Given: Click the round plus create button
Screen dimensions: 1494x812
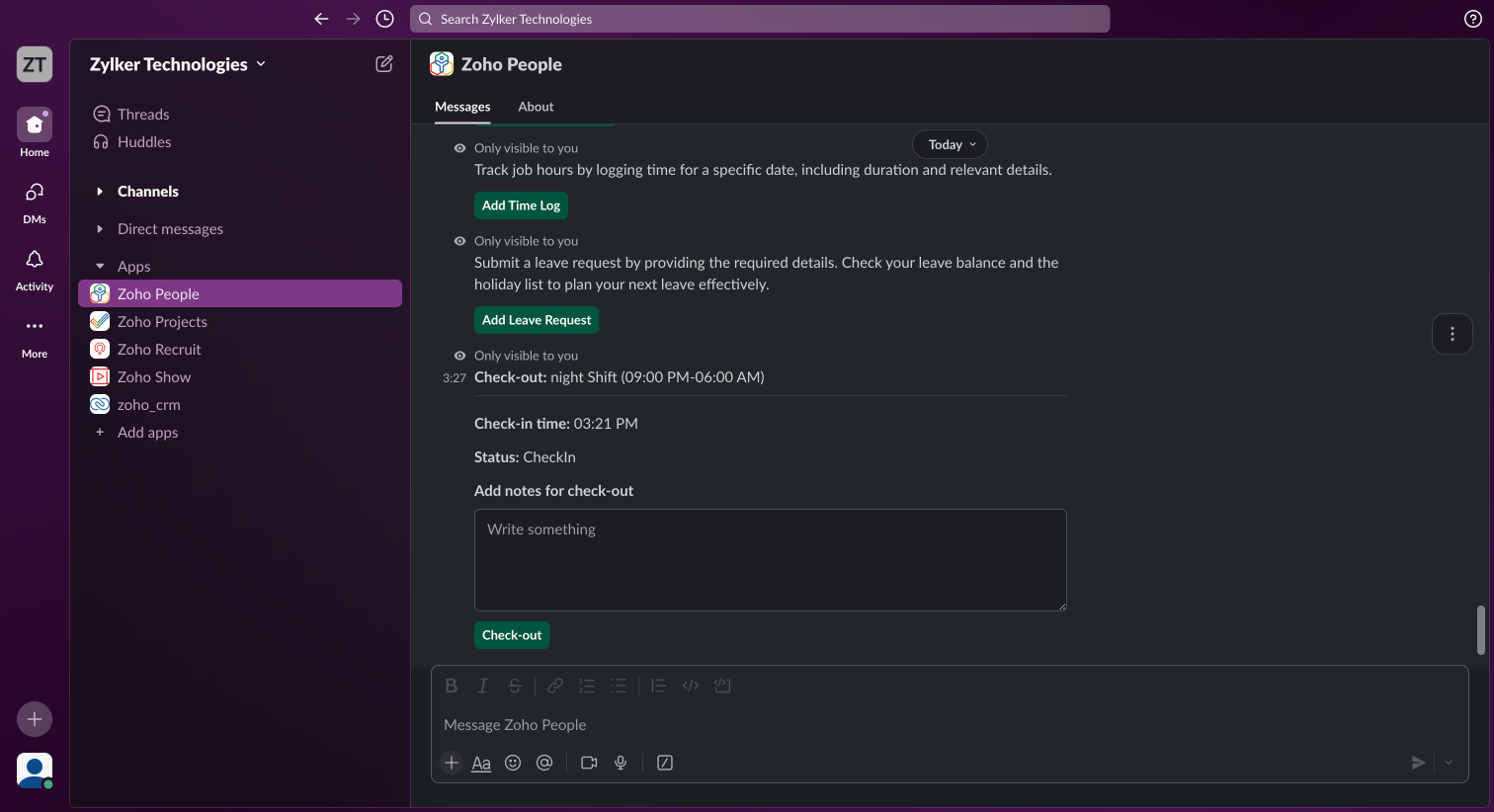Looking at the screenshot, I should 35,719.
